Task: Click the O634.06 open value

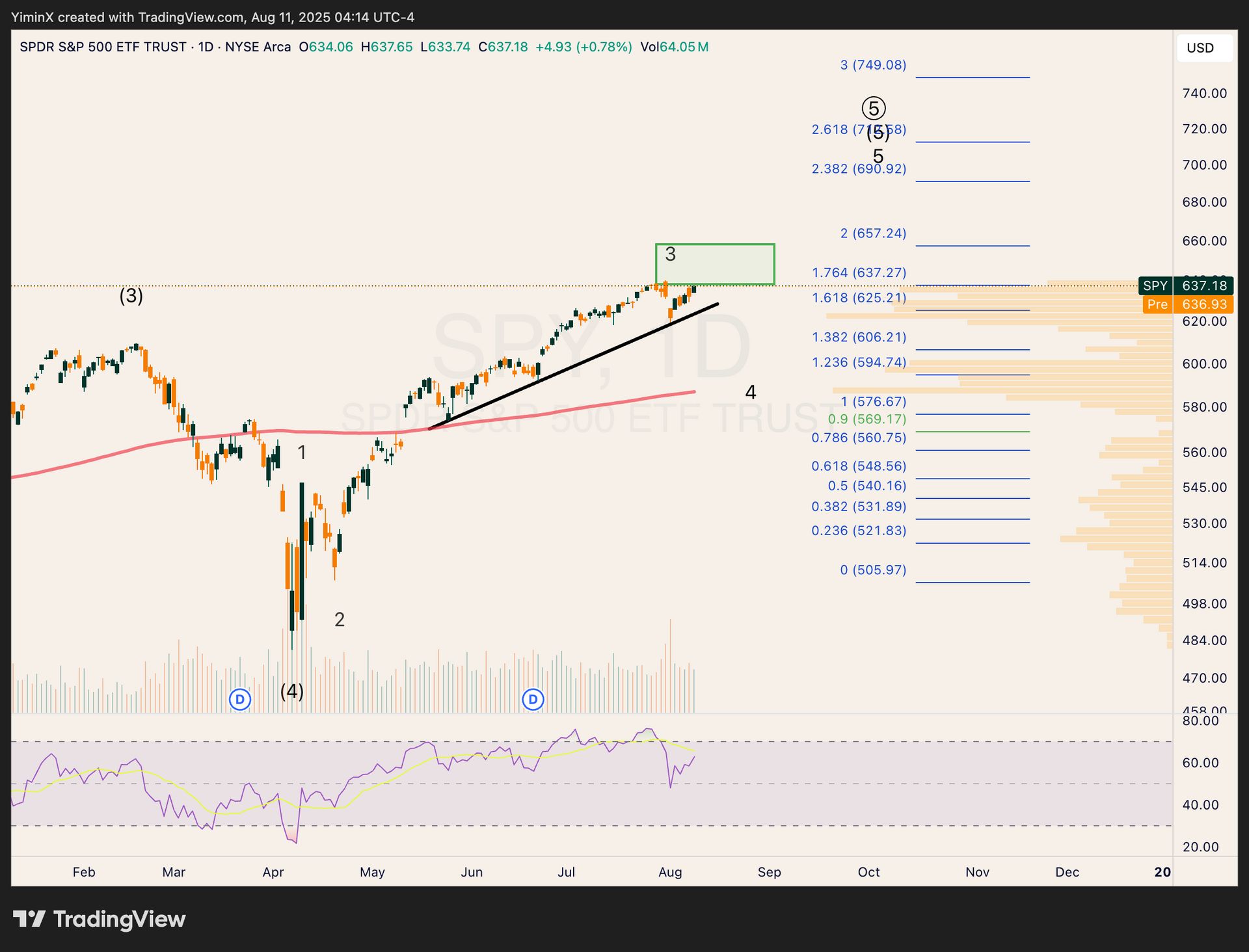Action: pyautogui.click(x=326, y=47)
